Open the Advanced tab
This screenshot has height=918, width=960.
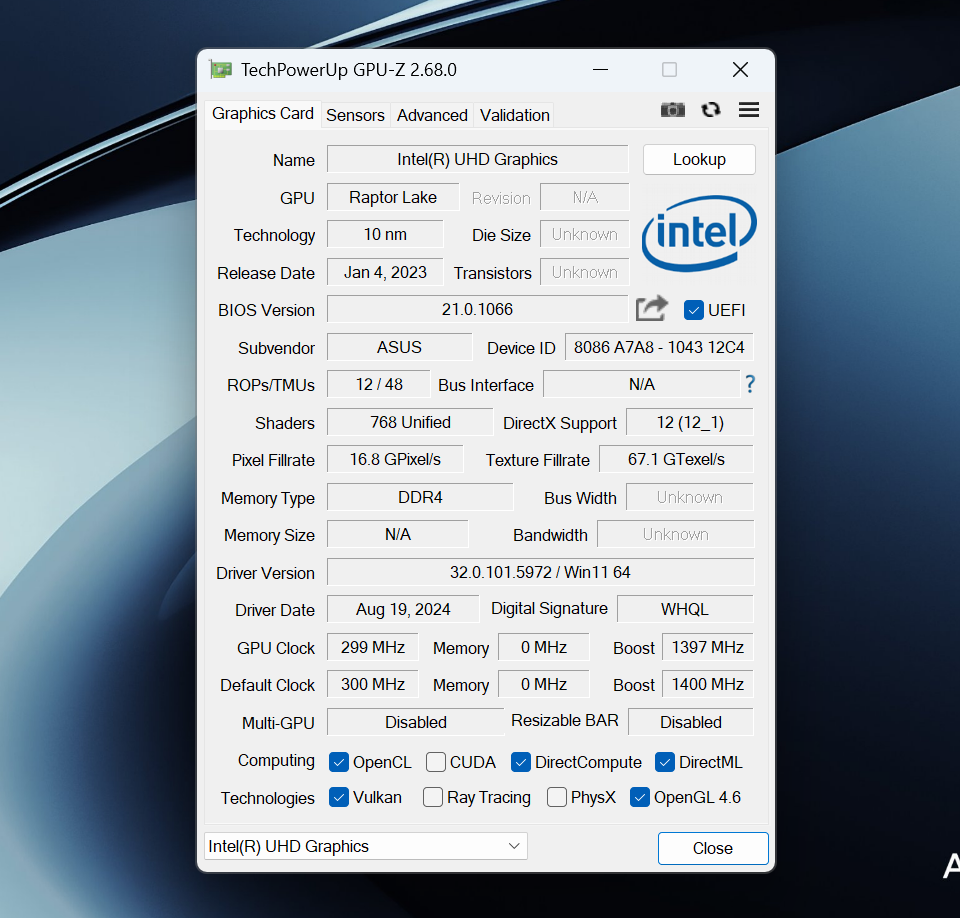pyautogui.click(x=432, y=115)
